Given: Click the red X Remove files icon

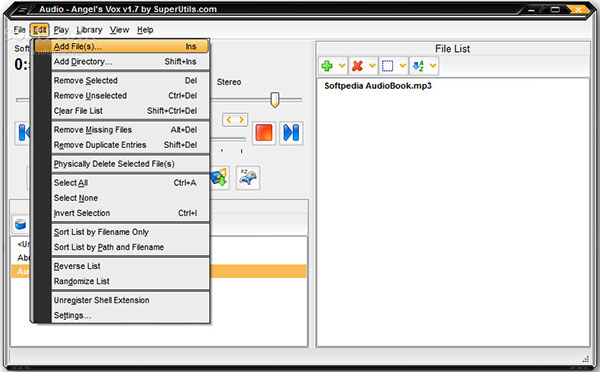Looking at the screenshot, I should click(357, 66).
